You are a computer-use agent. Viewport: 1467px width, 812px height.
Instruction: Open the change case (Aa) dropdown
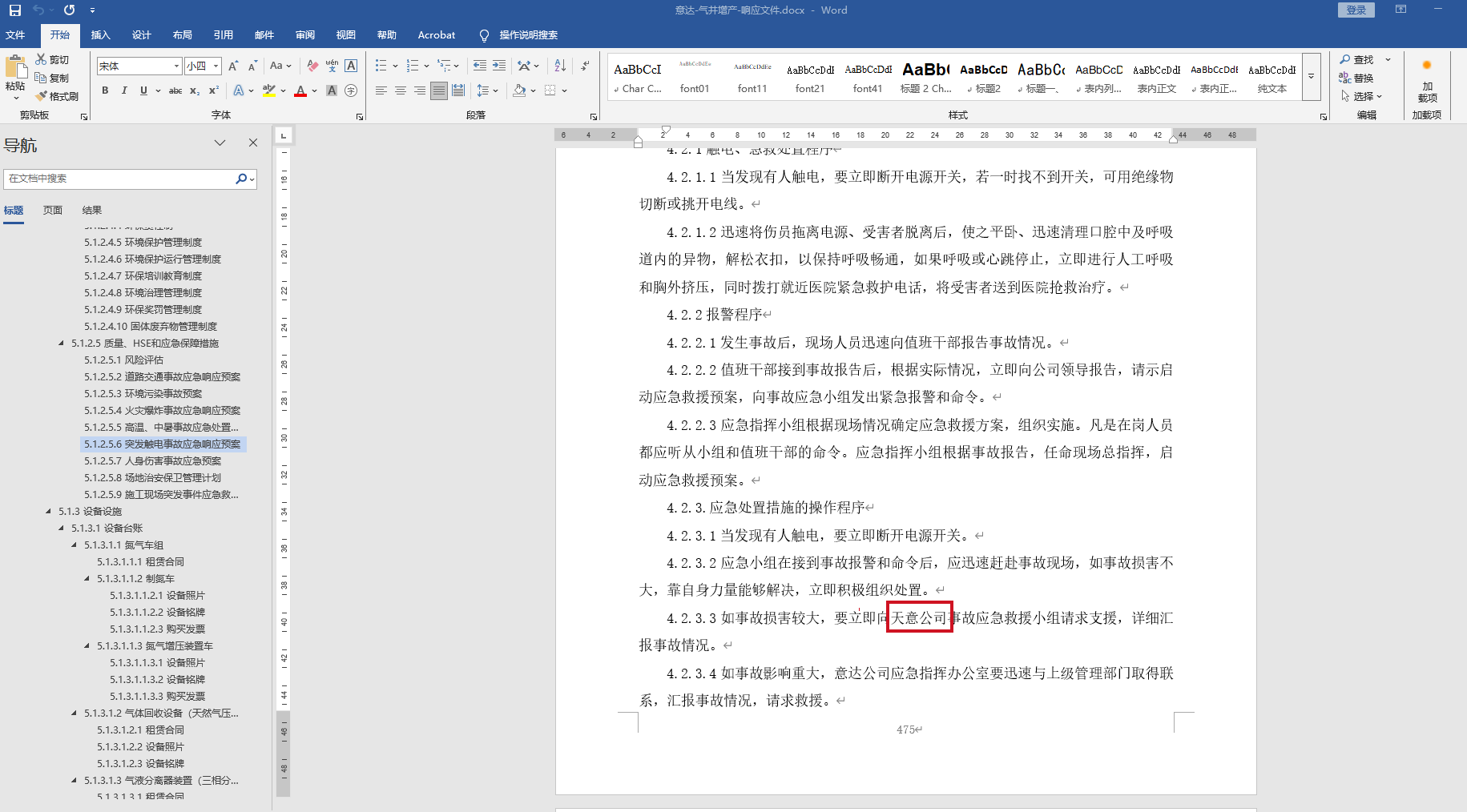(280, 66)
